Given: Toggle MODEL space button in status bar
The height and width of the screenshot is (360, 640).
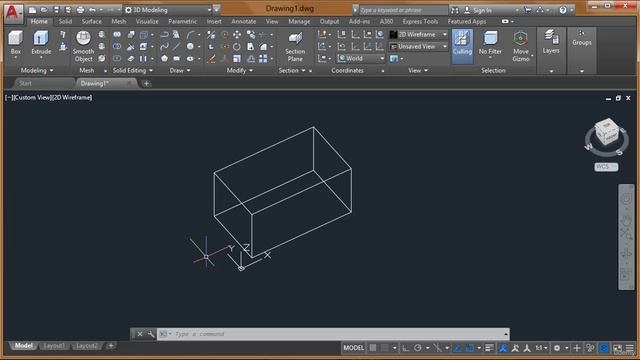Looking at the screenshot, I should pyautogui.click(x=353, y=348).
